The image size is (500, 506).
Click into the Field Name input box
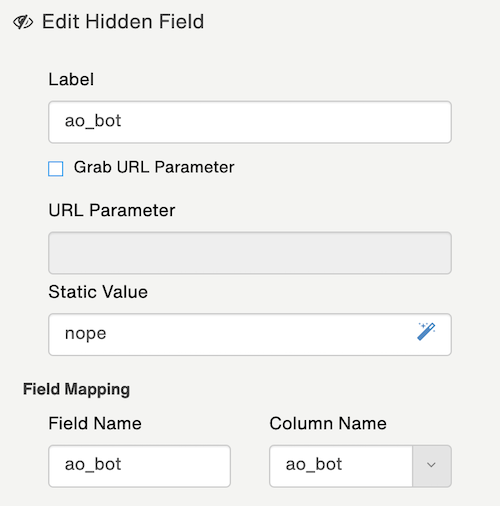(139, 466)
